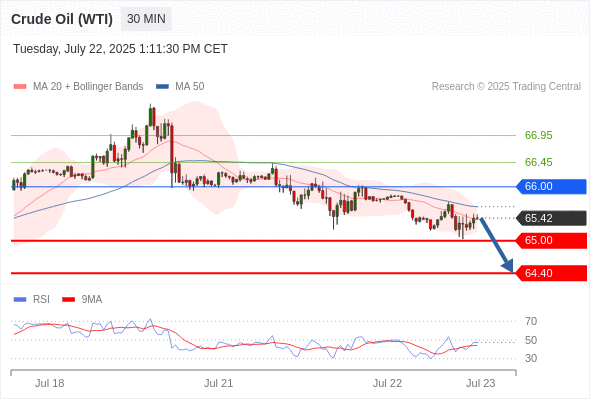Viewport: 590px width, 400px height.
Task: Select the MA 20 + Bollinger Bands label
Action: coord(88,87)
